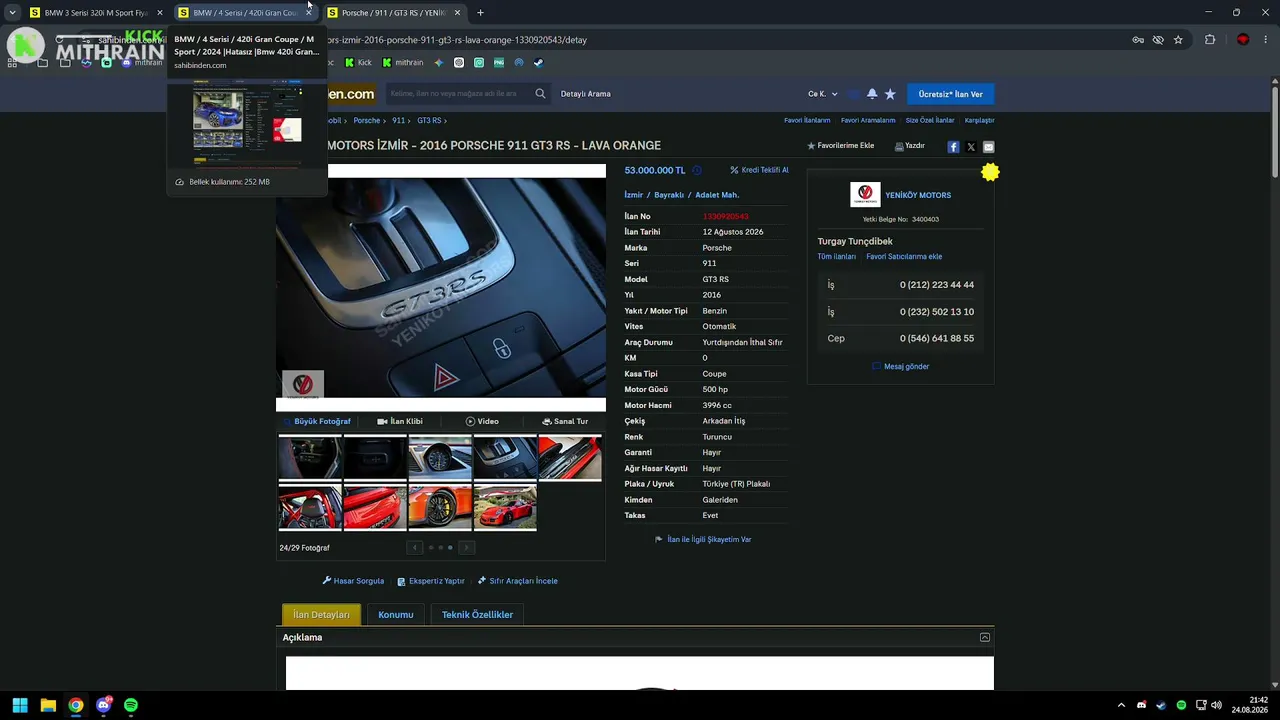Click the printer icon beside Yazdır
Screen dimensions: 1280x720
899,146
